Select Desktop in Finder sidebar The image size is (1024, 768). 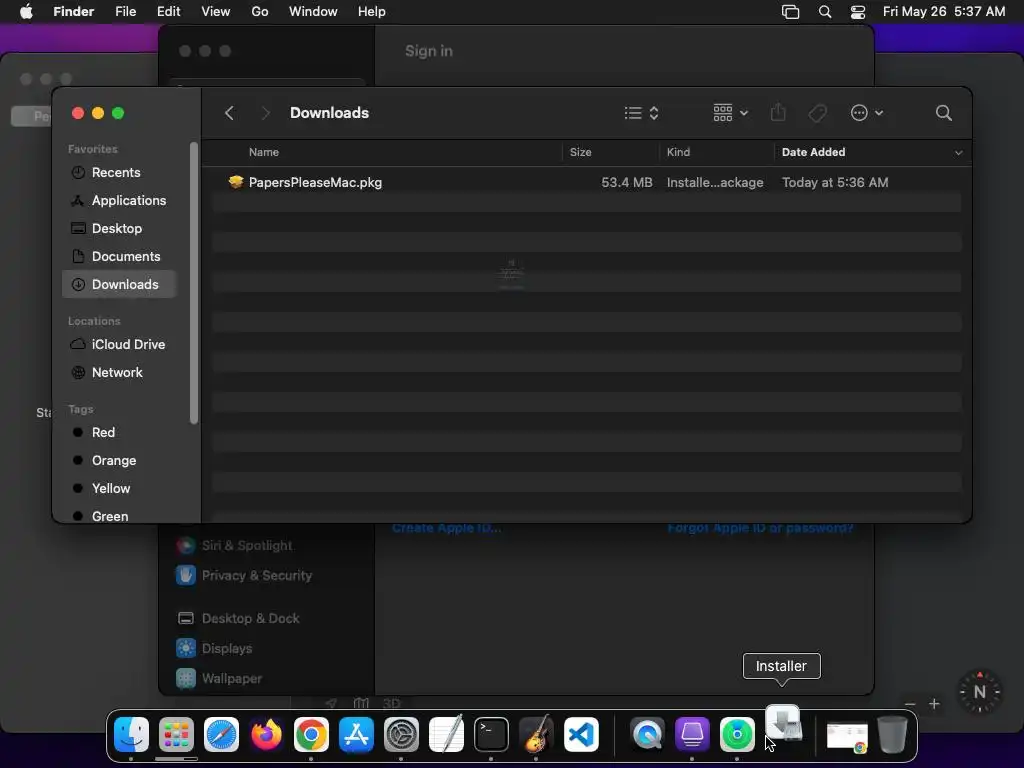(x=120, y=229)
